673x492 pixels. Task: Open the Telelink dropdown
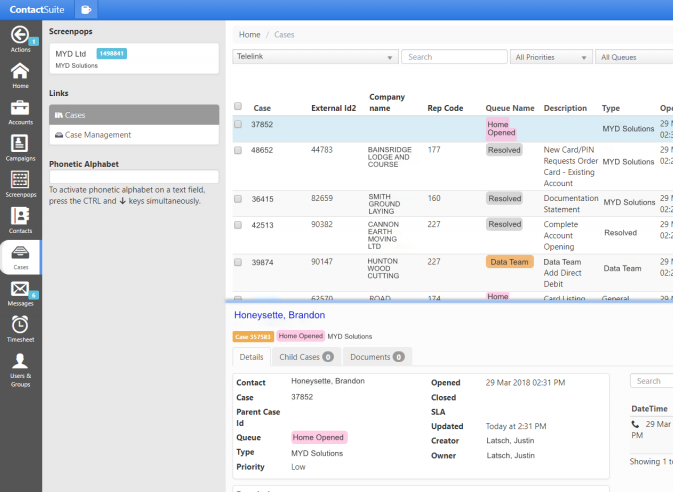coord(315,57)
